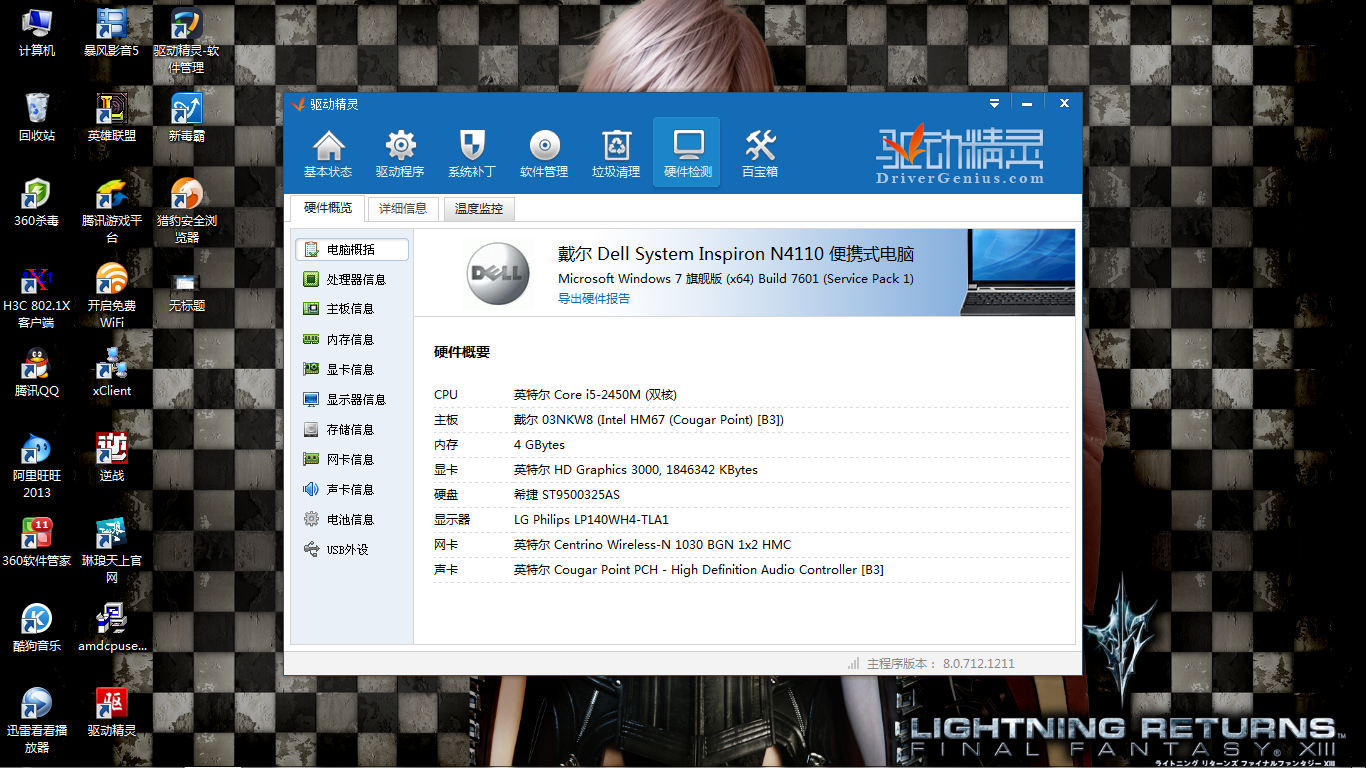The width and height of the screenshot is (1366, 768).
Task: Select 琳琅天上官网 desktop icon
Action: [112, 551]
